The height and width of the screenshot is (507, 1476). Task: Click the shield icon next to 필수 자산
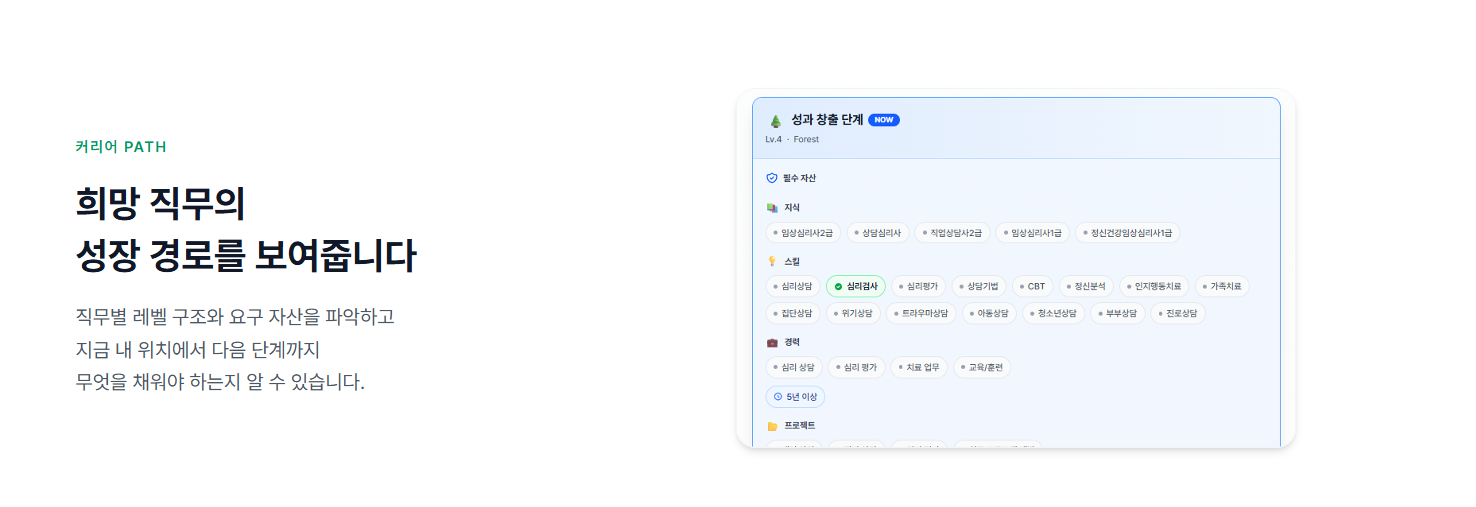(x=772, y=178)
